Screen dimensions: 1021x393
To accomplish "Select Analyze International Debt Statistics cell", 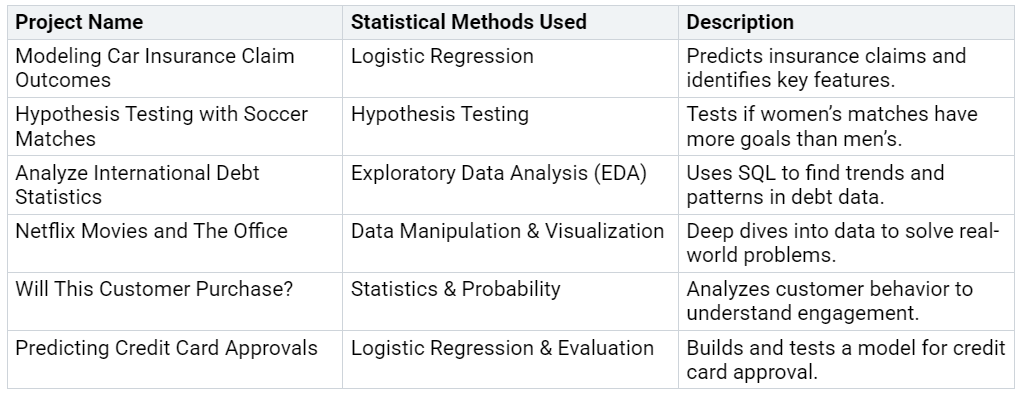I will pos(175,185).
